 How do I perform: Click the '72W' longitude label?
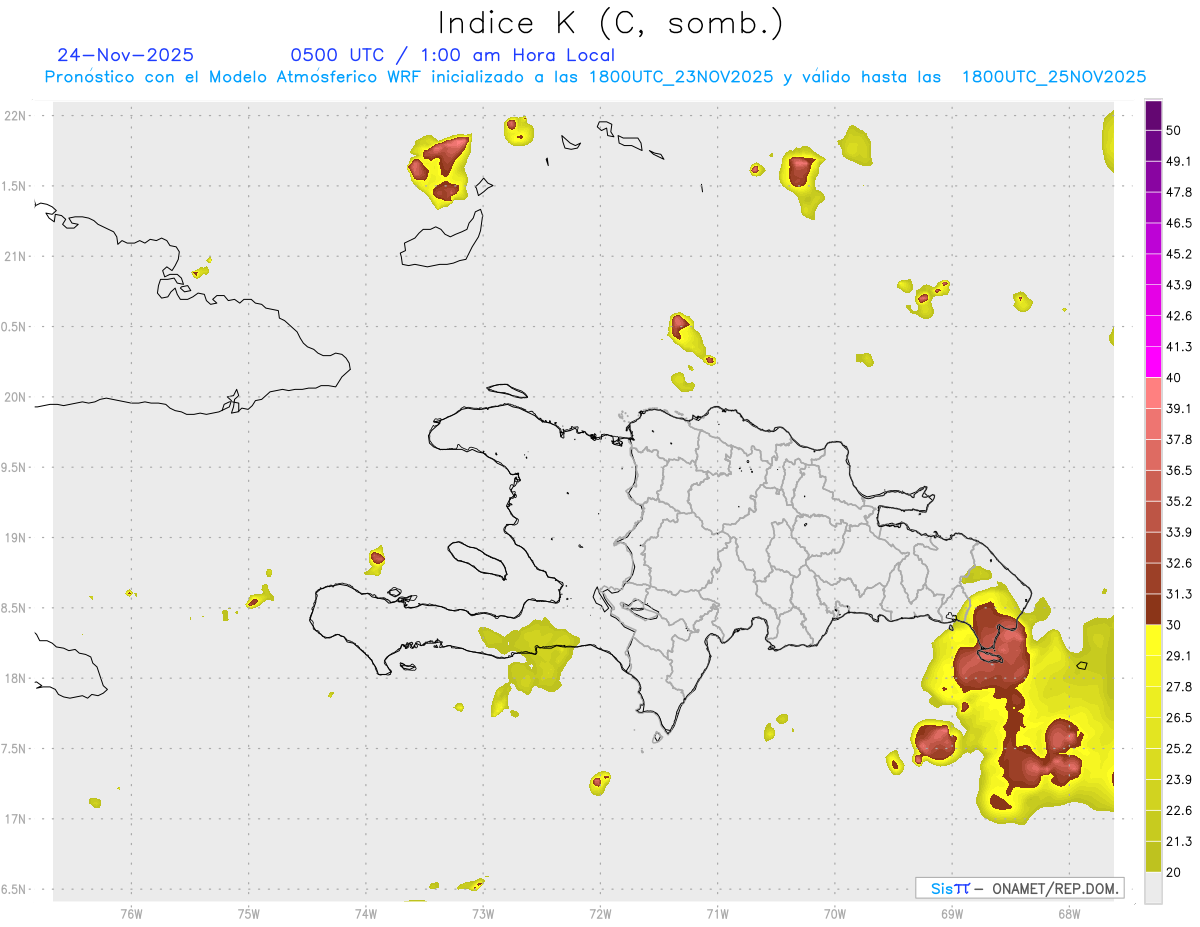(x=600, y=912)
